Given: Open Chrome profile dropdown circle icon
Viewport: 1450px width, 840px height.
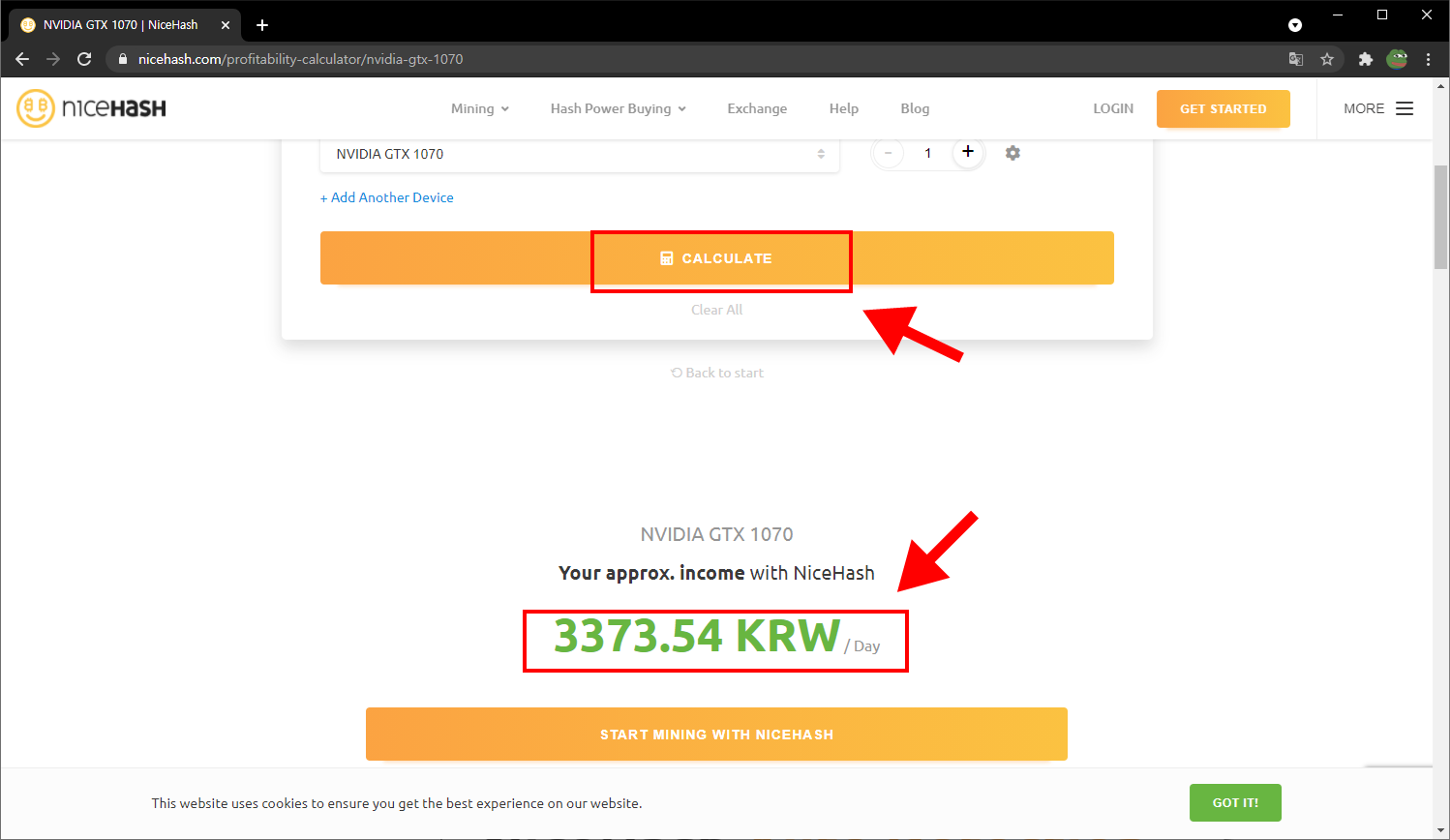Looking at the screenshot, I should pos(1295,25).
